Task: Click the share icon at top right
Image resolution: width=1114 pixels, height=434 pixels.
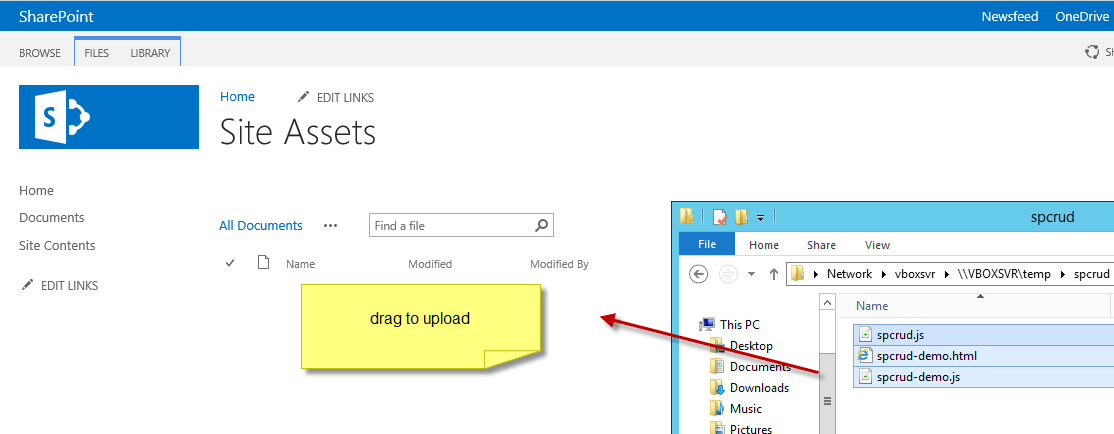Action: click(x=1092, y=52)
